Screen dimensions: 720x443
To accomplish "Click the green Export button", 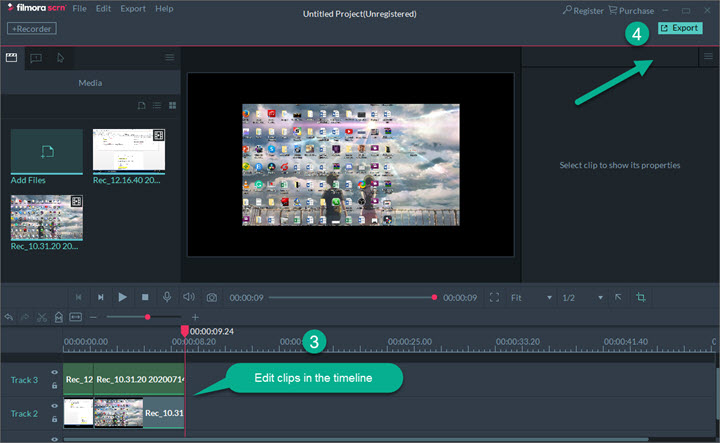I will point(679,28).
